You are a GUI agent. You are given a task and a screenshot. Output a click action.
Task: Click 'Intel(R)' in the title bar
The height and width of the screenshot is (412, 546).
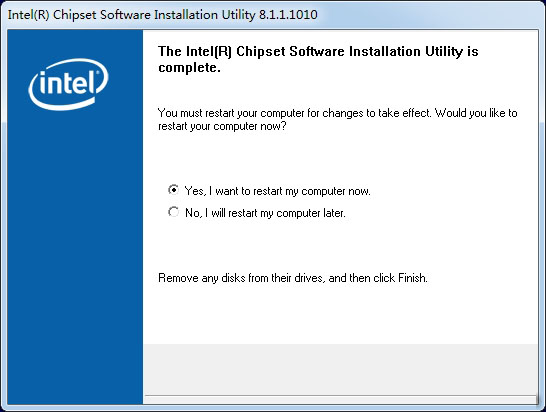[x=29, y=15]
